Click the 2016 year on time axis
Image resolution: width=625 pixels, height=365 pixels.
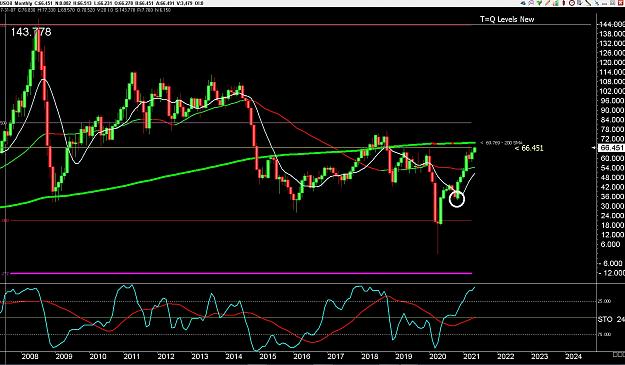coord(302,356)
